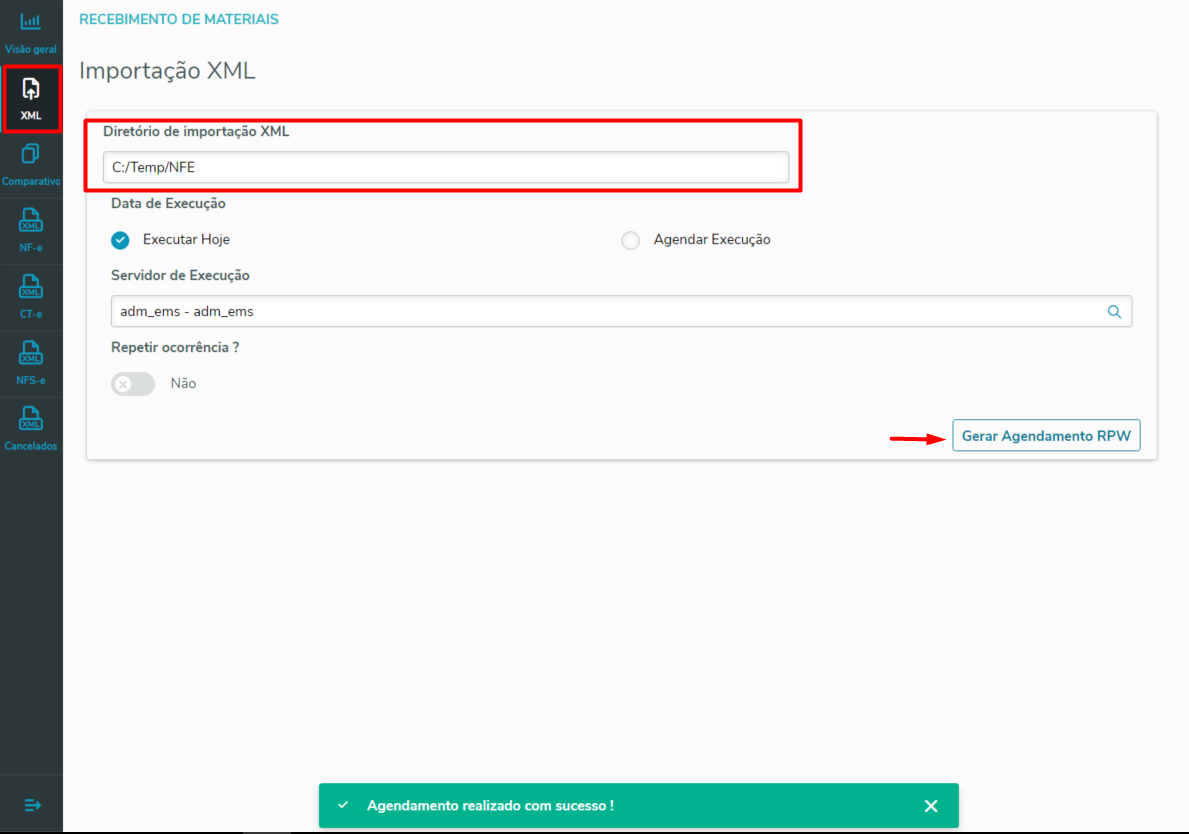The height and width of the screenshot is (834, 1189).
Task: Close the success notification
Action: point(931,806)
